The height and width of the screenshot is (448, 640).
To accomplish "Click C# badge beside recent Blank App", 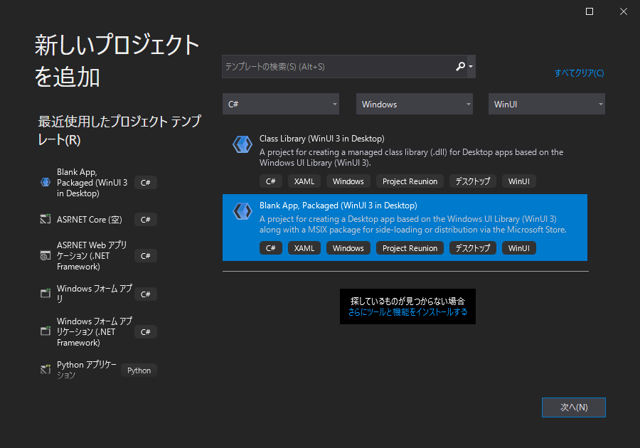I will (146, 183).
